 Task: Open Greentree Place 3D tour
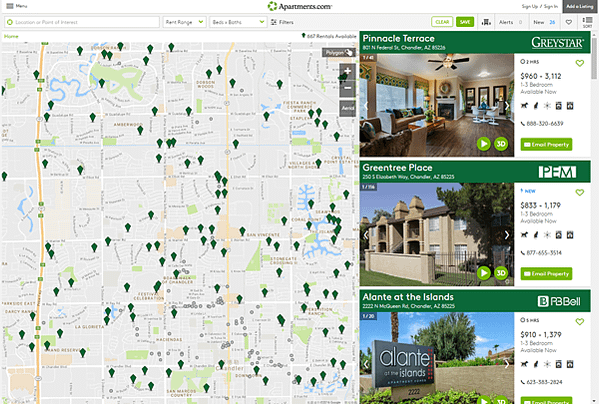click(501, 273)
